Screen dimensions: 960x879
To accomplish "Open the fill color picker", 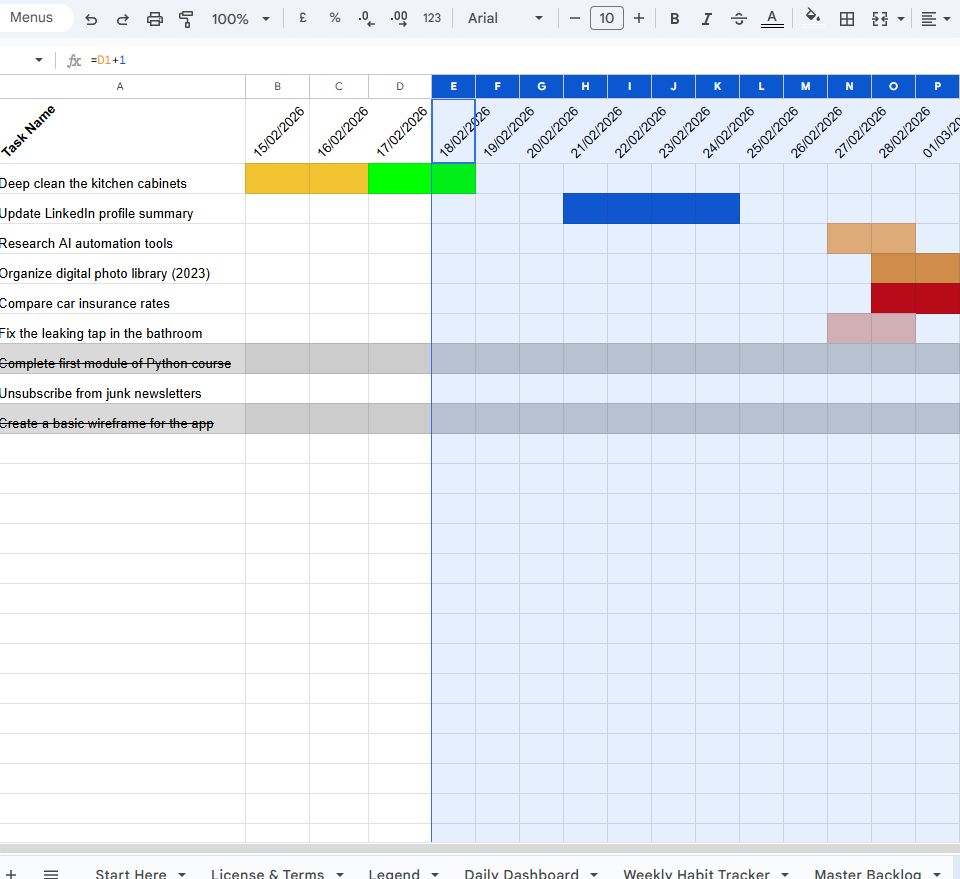I will (x=812, y=18).
